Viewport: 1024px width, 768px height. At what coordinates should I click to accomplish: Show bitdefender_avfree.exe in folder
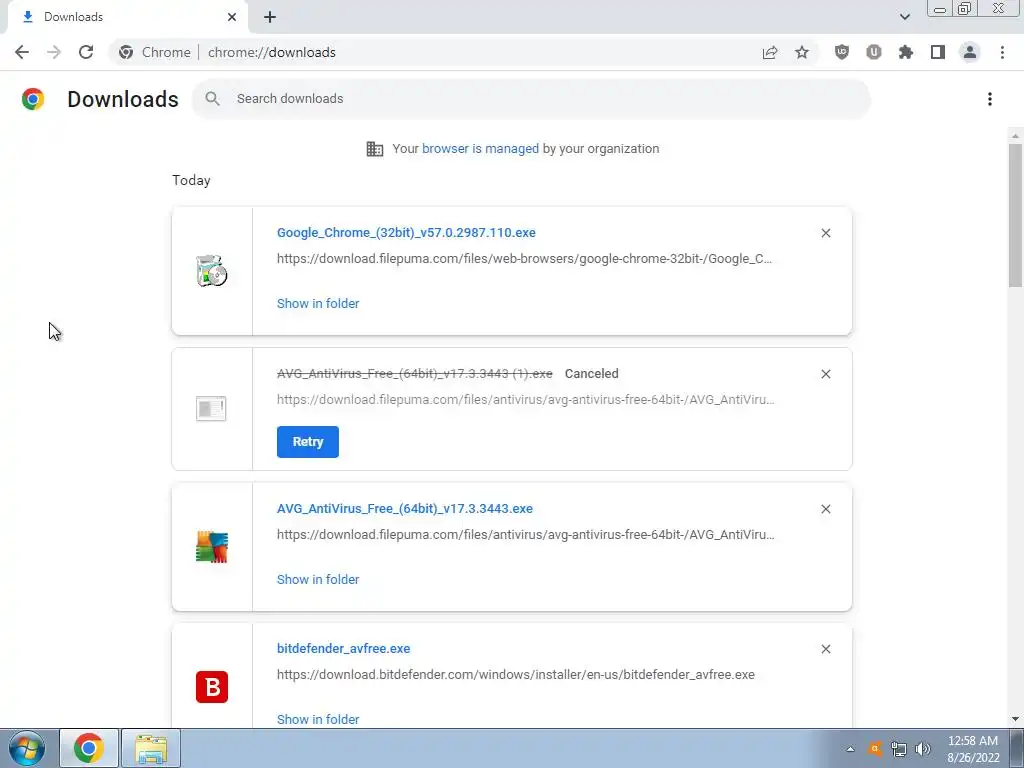pos(318,719)
